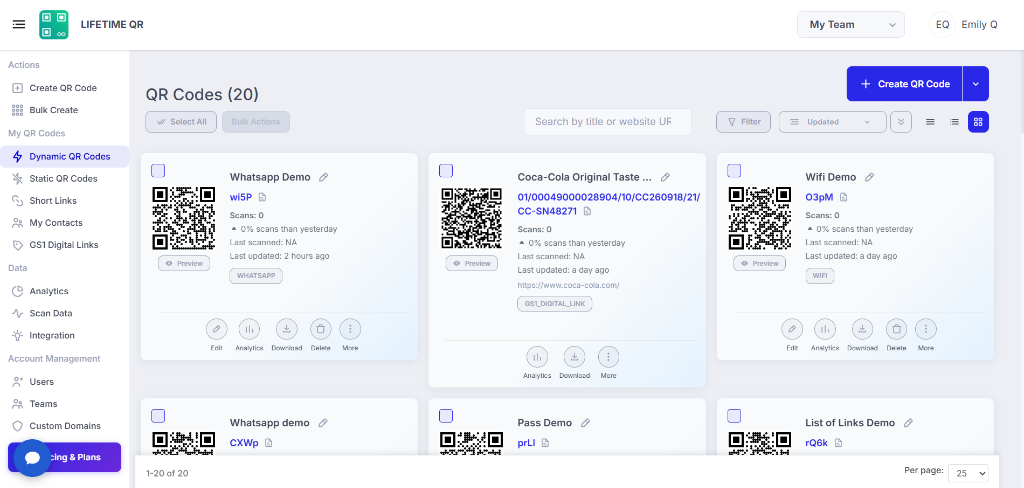
Task: Change Per page value dropdown
Action: click(x=968, y=474)
